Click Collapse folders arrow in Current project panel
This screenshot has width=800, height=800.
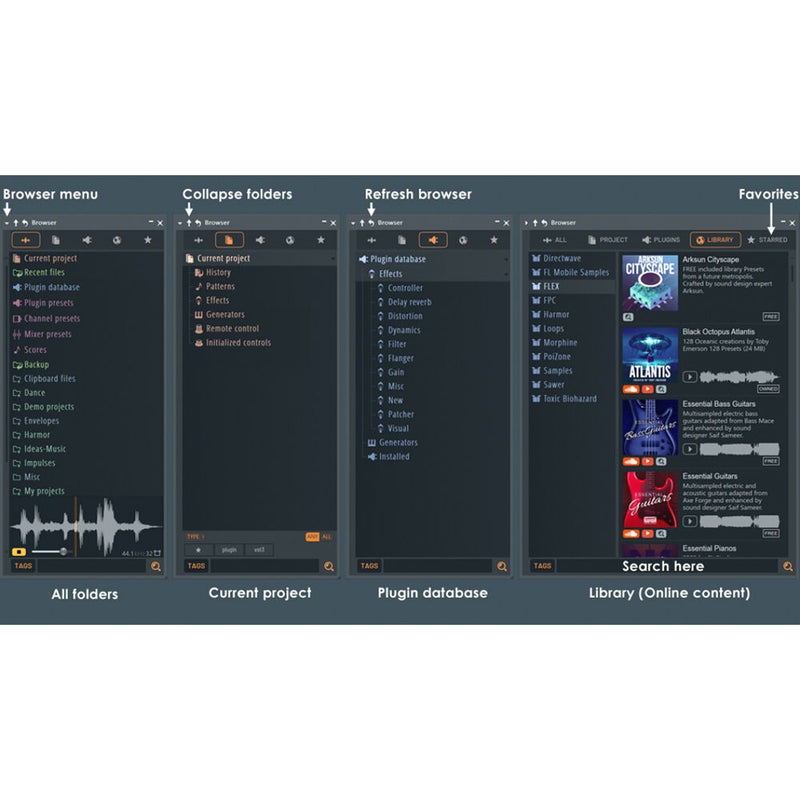pyautogui.click(x=189, y=223)
